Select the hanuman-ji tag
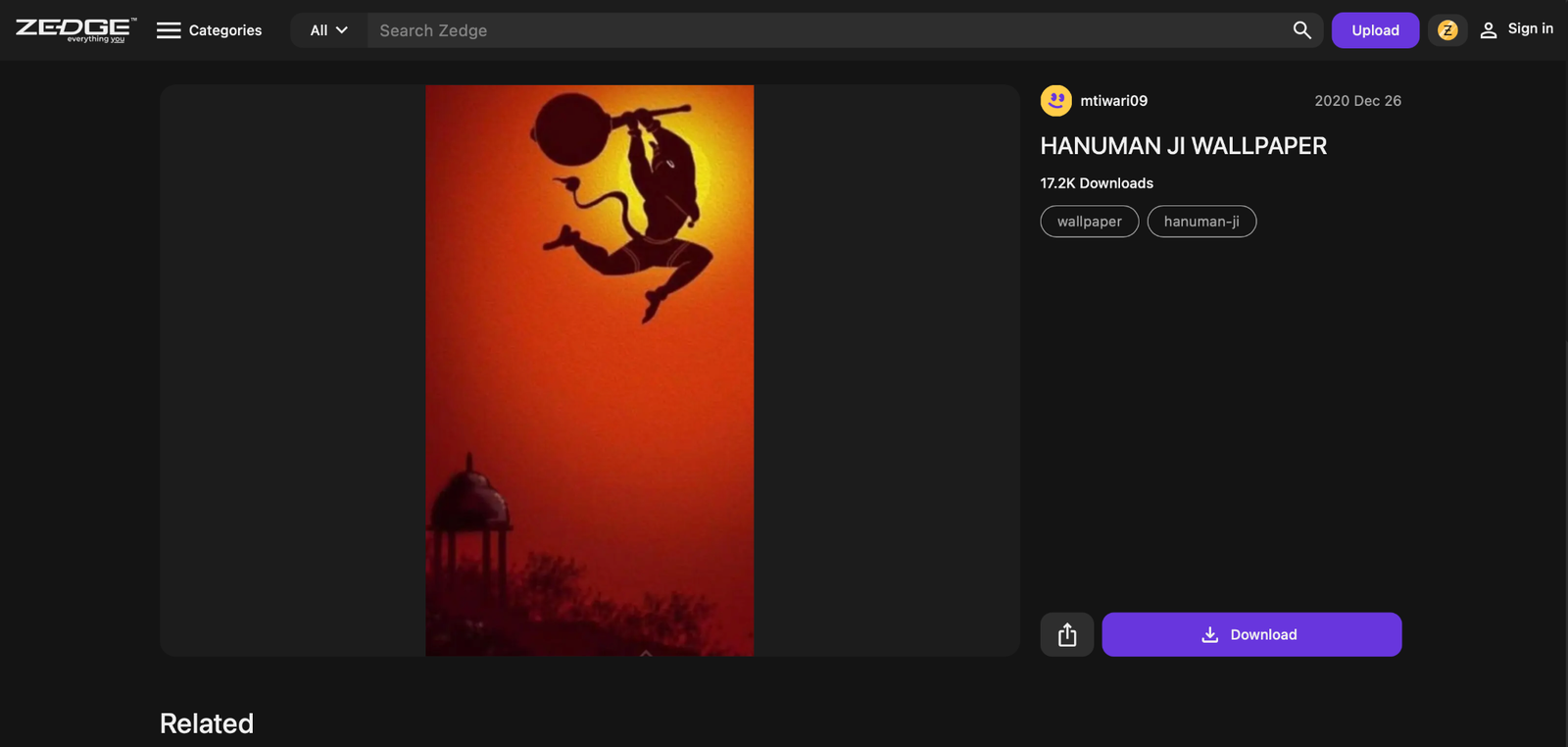Viewport: 1568px width, 747px height. [1201, 222]
